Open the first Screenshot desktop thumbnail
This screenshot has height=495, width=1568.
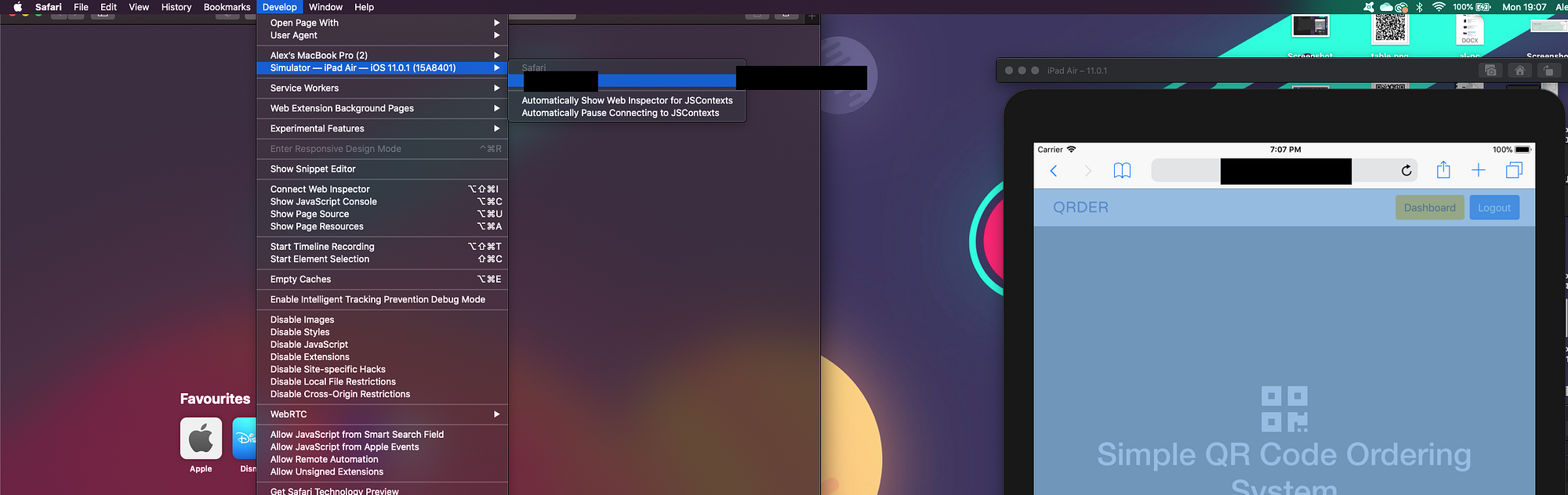[1310, 27]
